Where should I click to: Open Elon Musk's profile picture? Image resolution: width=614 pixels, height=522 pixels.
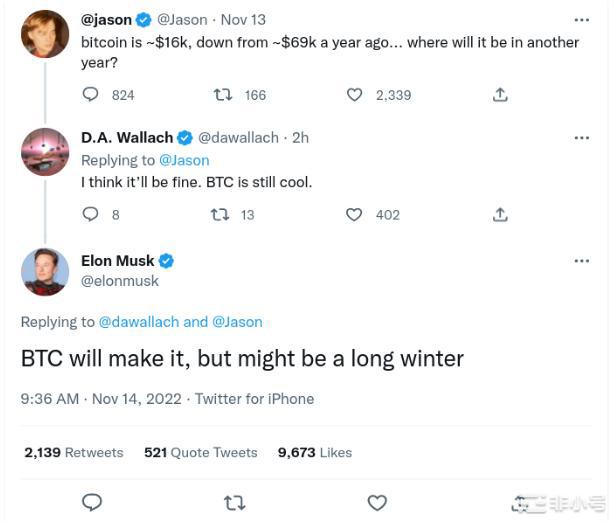click(45, 272)
